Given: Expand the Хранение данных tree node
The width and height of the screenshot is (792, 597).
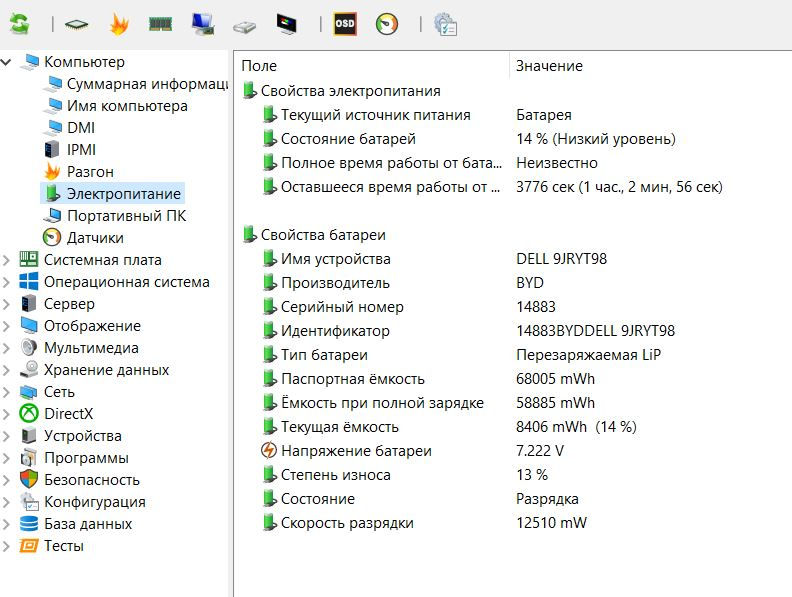Looking at the screenshot, I should click(x=8, y=370).
